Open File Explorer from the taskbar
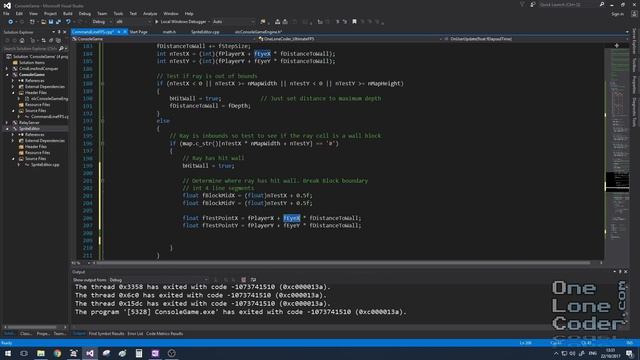 click(x=41, y=353)
